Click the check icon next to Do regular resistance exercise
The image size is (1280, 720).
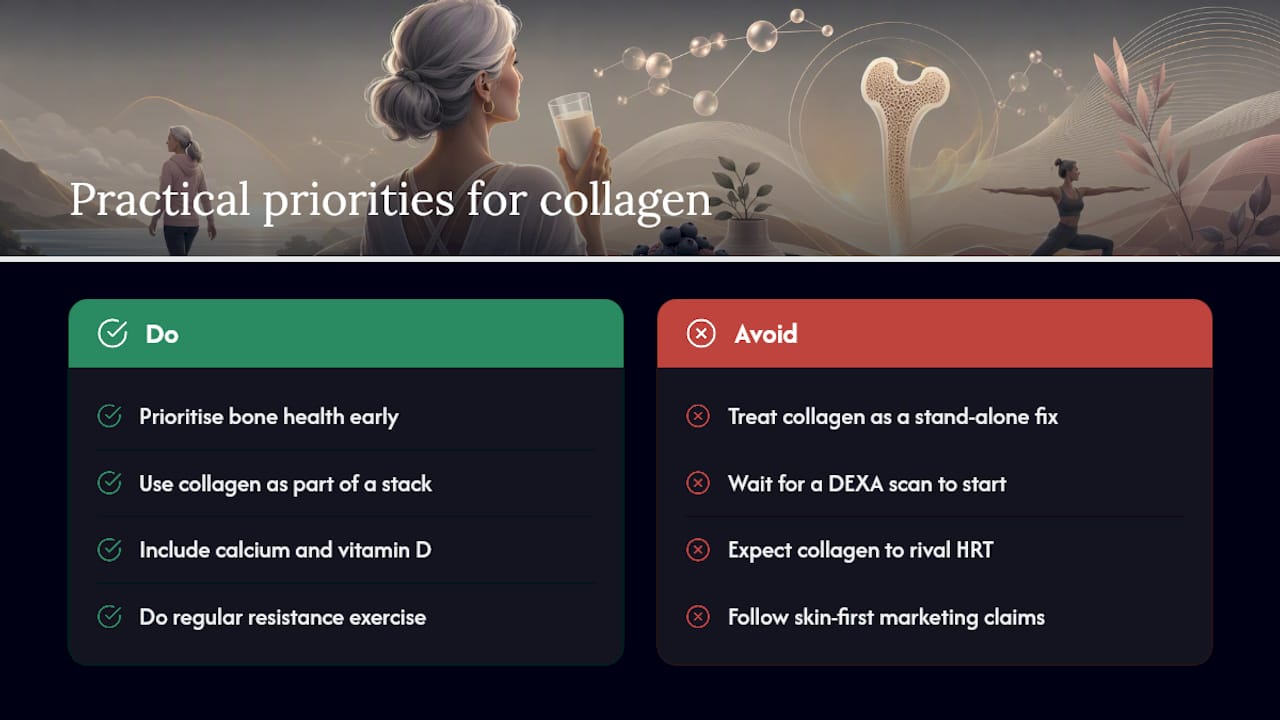point(109,617)
